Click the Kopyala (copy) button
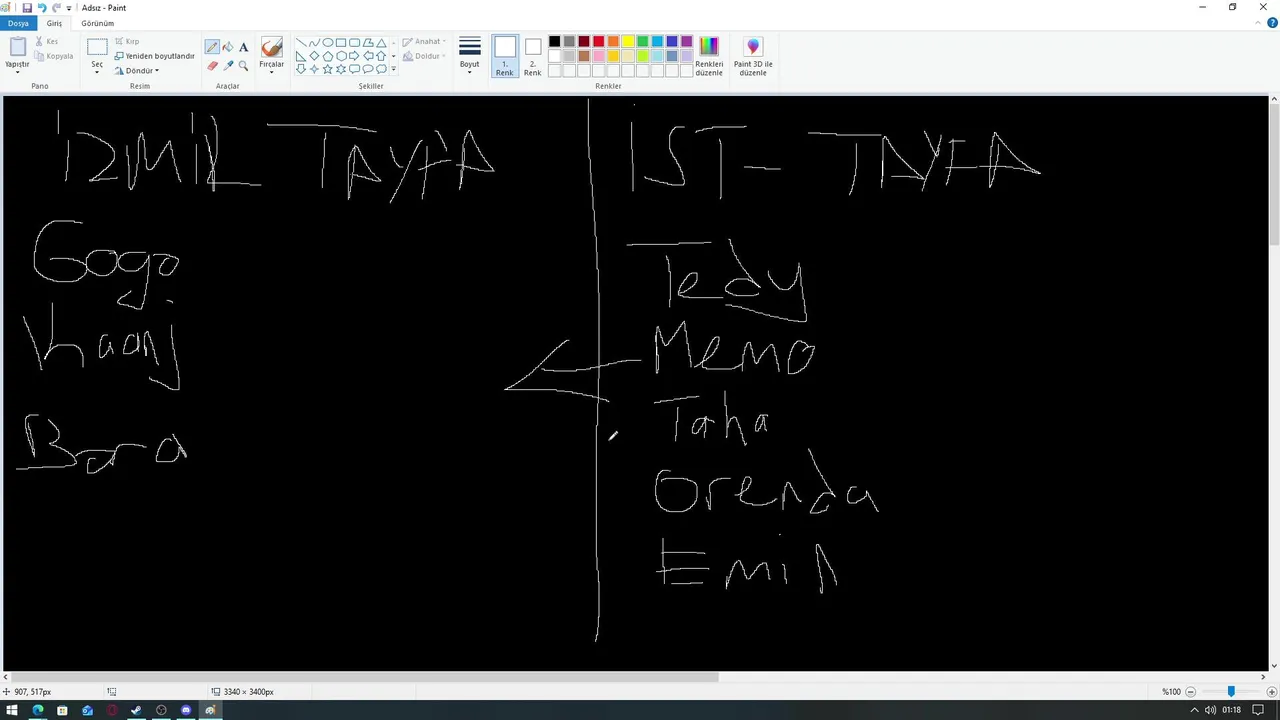 point(54,56)
